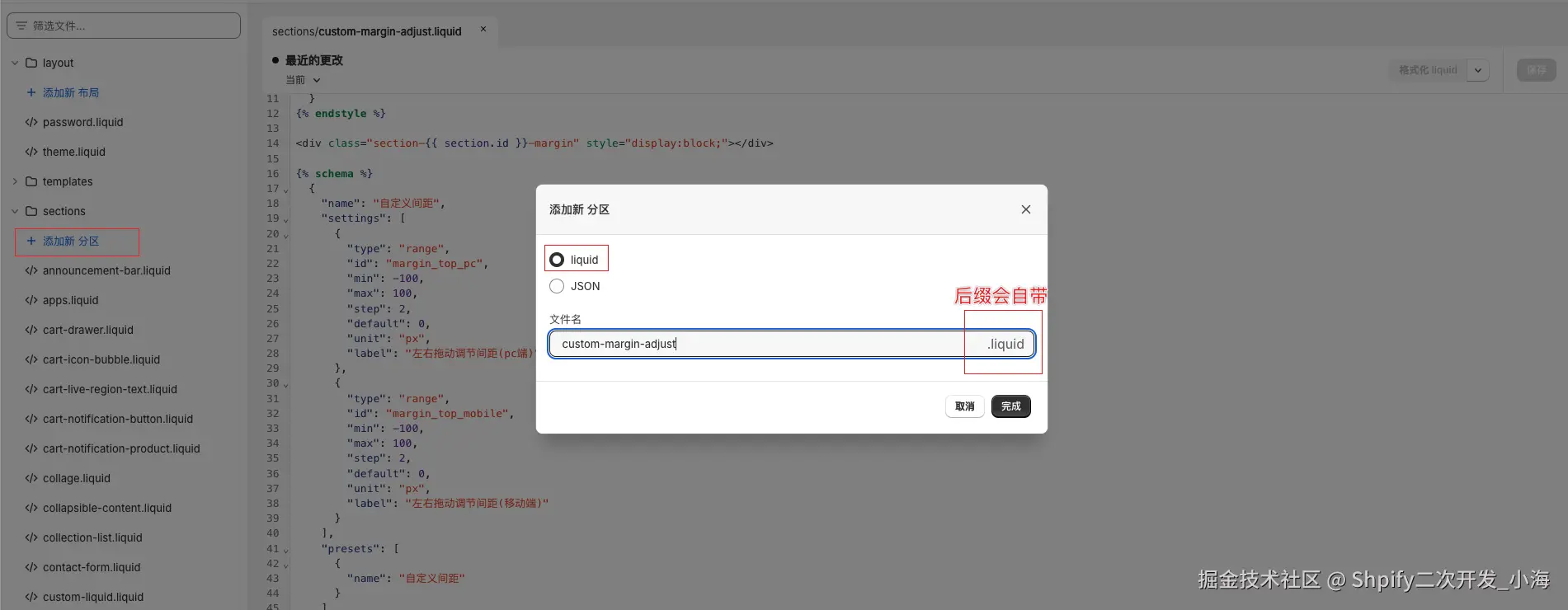Click code icon of announcement-bar.liquid
This screenshot has width=1568, height=610.
(31, 270)
